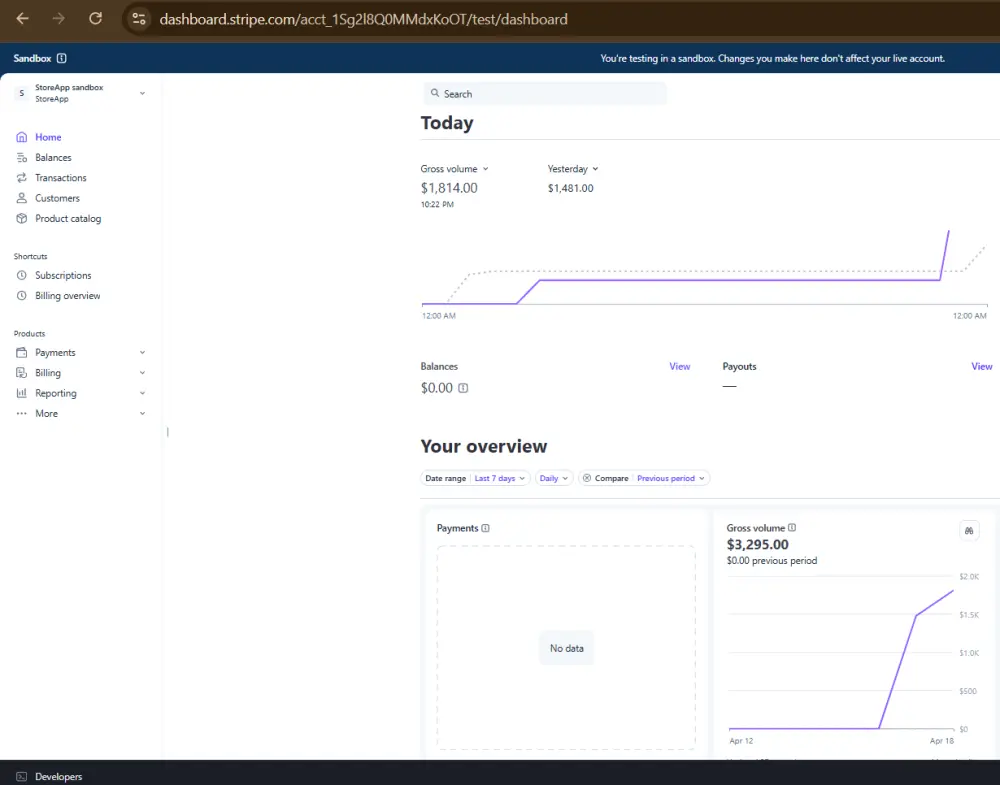1000x785 pixels.
Task: Click the Search input field
Action: pos(545,94)
